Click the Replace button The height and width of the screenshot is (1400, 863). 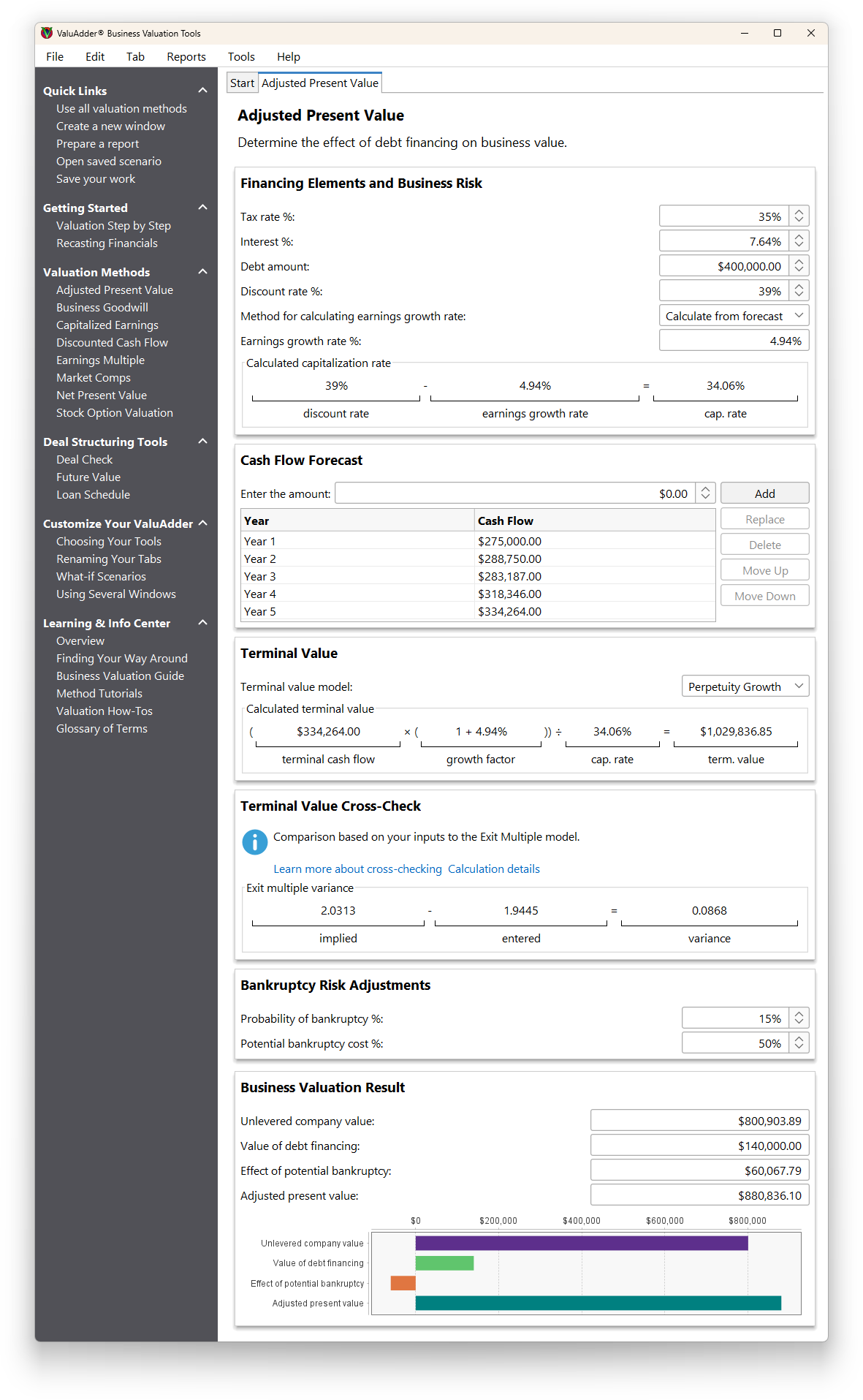(764, 519)
